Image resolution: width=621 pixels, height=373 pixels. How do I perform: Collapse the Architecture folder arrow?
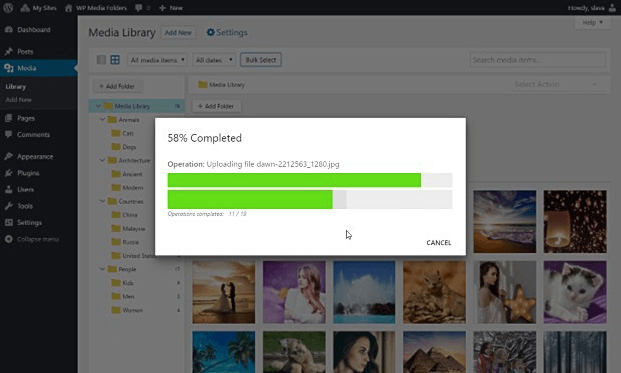pos(102,160)
